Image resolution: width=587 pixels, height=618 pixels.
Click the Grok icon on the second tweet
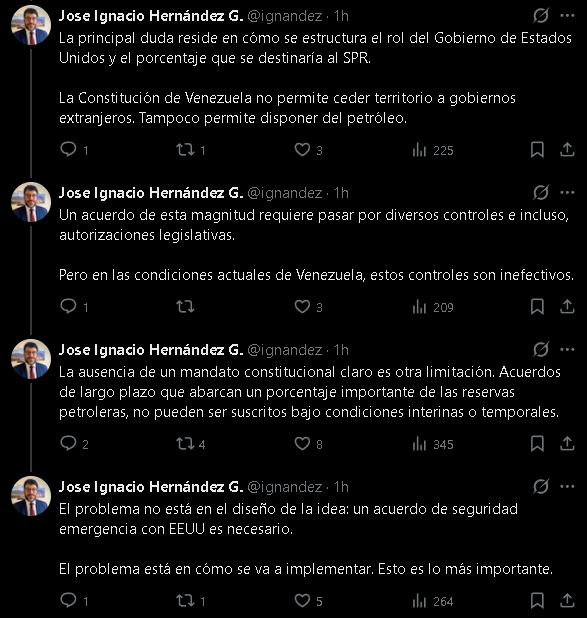tap(540, 193)
